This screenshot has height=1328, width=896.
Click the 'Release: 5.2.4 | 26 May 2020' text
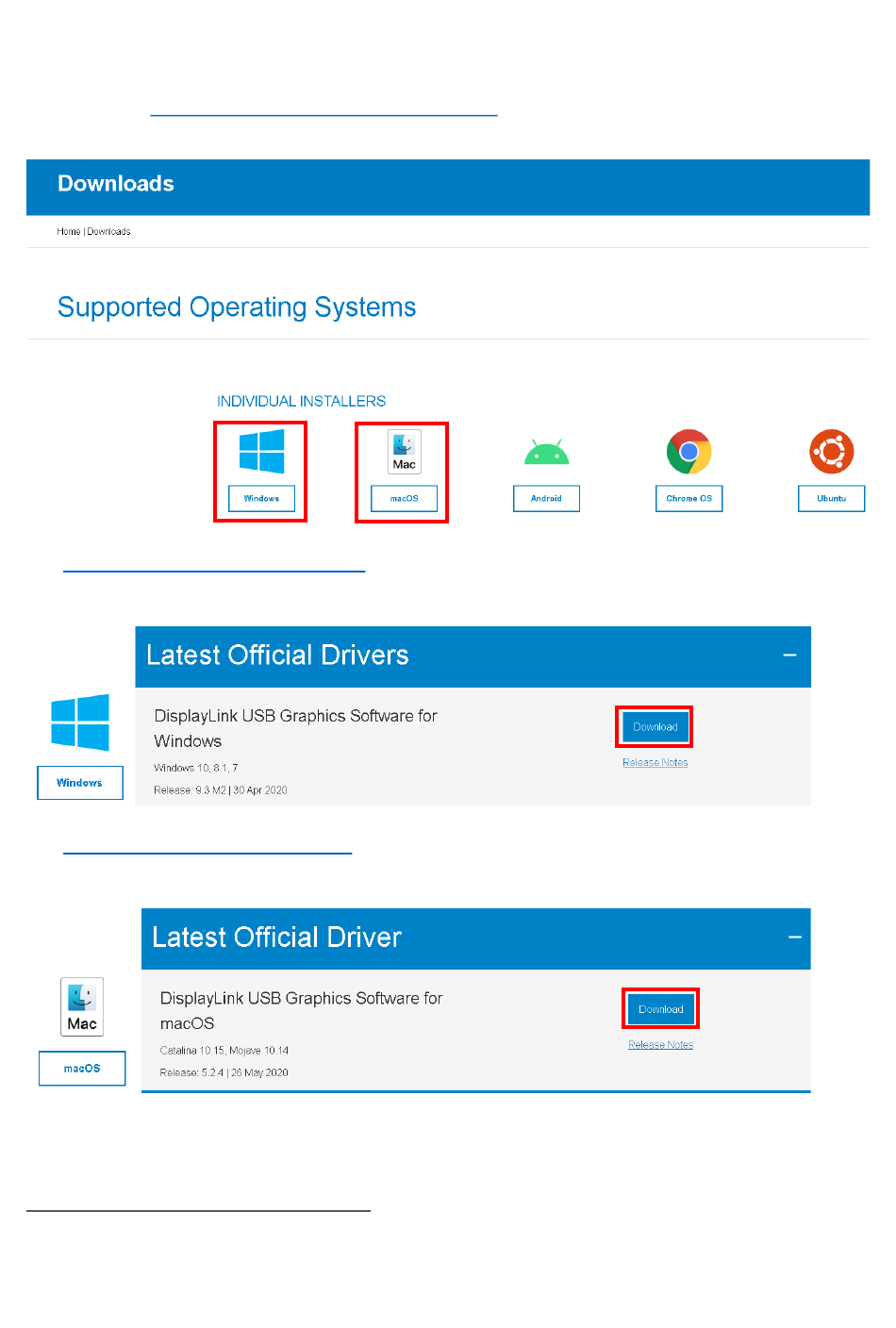pos(224,1072)
